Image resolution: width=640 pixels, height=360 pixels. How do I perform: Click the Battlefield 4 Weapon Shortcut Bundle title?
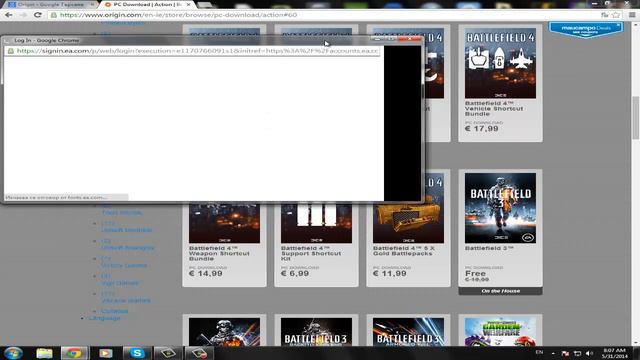219,253
